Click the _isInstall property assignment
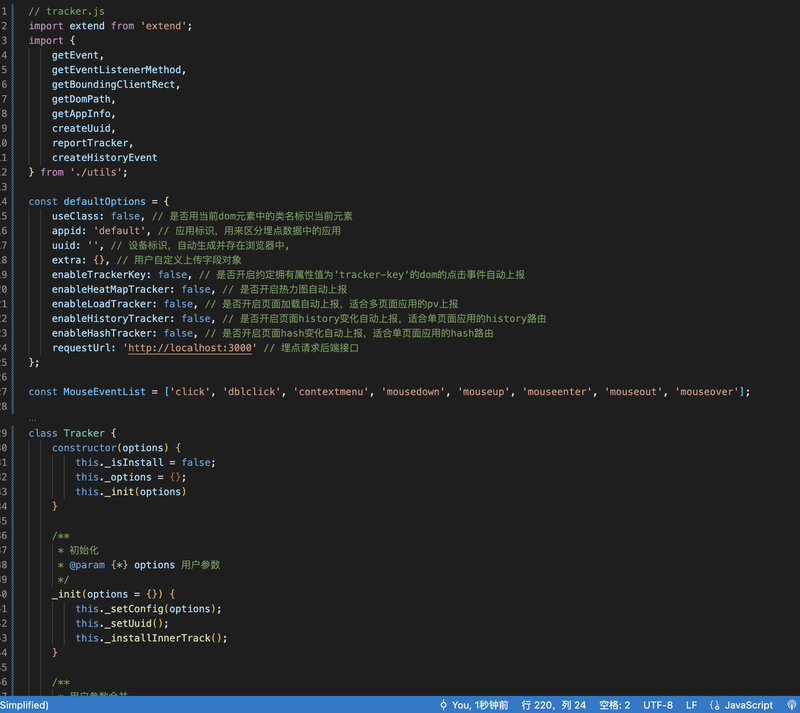800x713 pixels. (x=134, y=462)
